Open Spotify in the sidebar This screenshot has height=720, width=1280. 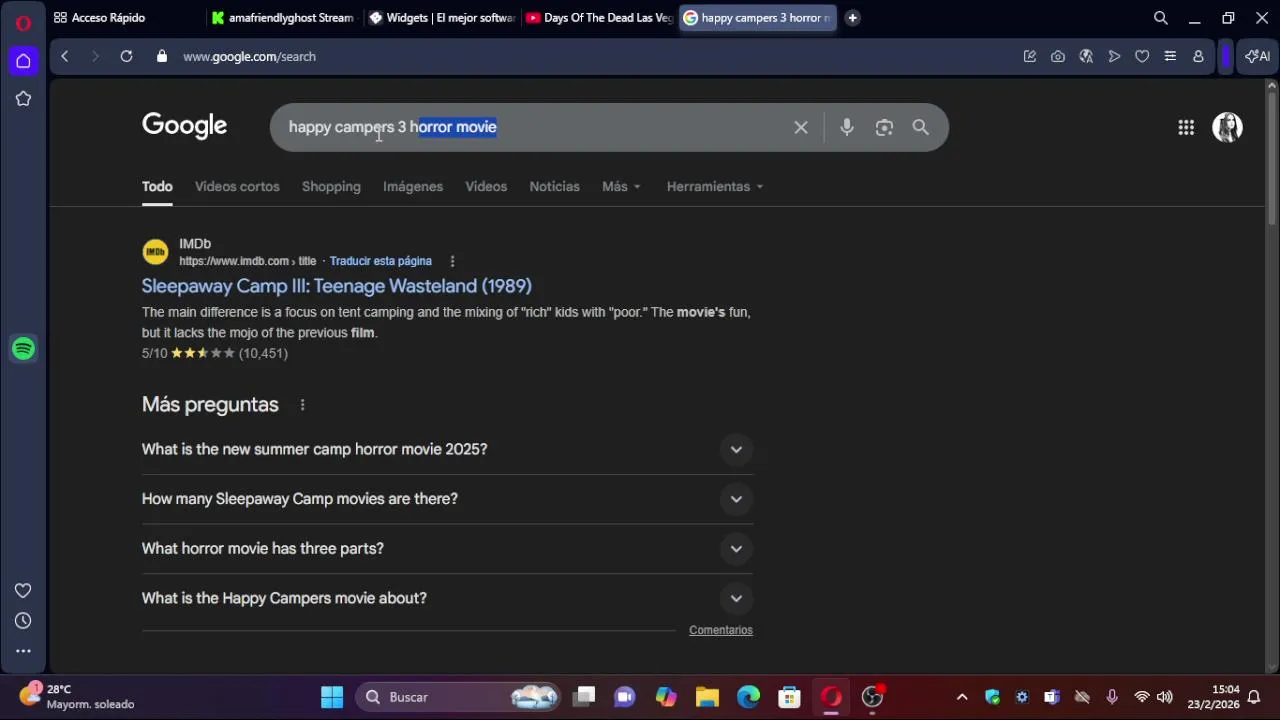click(23, 349)
